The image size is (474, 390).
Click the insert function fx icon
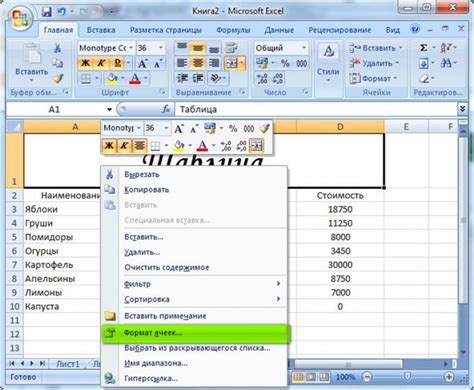tap(166, 109)
